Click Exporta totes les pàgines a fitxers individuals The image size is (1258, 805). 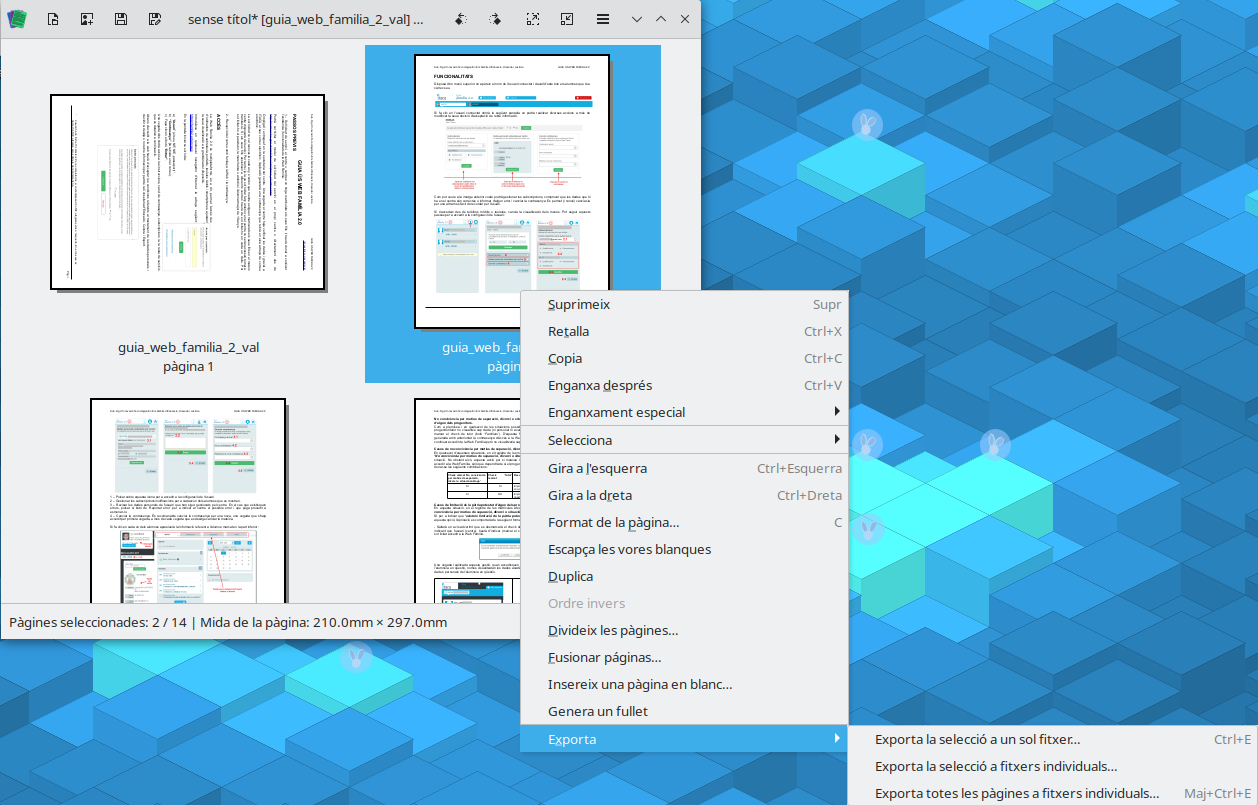pos(1016,793)
